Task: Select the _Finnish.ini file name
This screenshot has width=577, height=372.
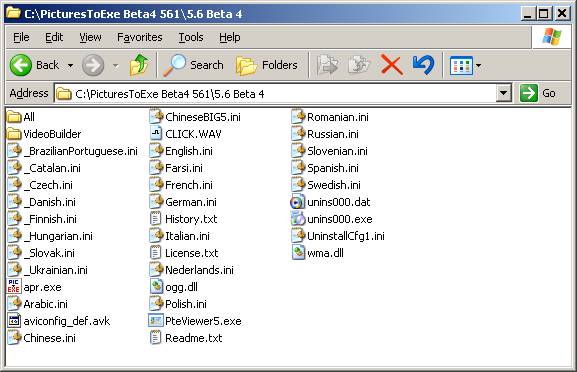Action: pyautogui.click(x=50, y=219)
